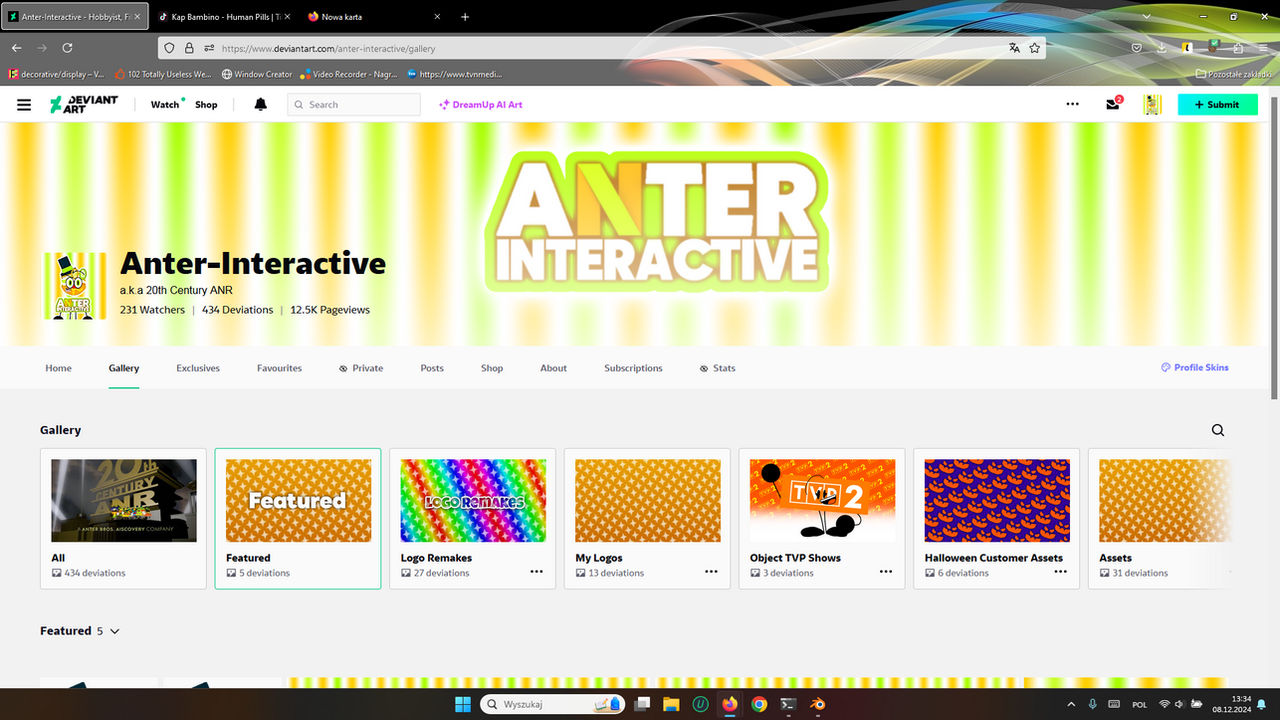
Task: Open the message inbox envelope icon
Action: click(1112, 104)
